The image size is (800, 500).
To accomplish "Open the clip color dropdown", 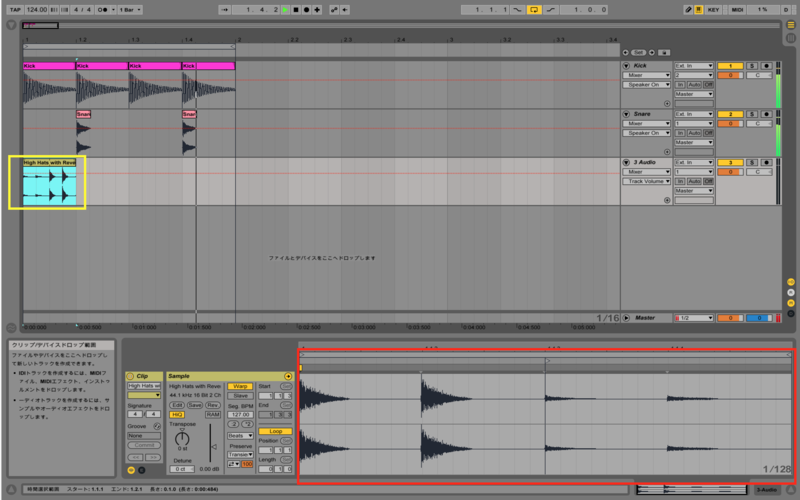I will click(x=144, y=395).
